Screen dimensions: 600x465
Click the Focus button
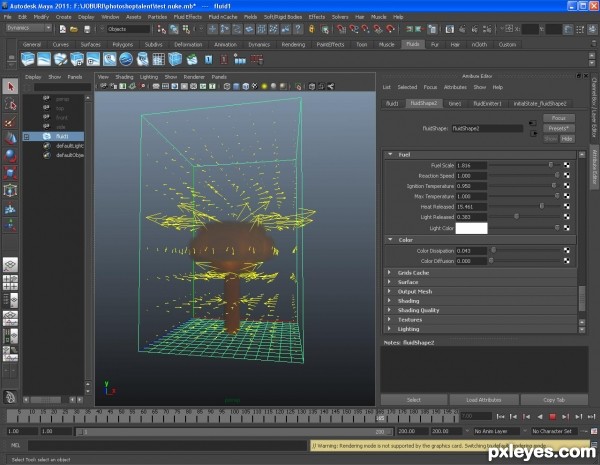pyautogui.click(x=559, y=118)
